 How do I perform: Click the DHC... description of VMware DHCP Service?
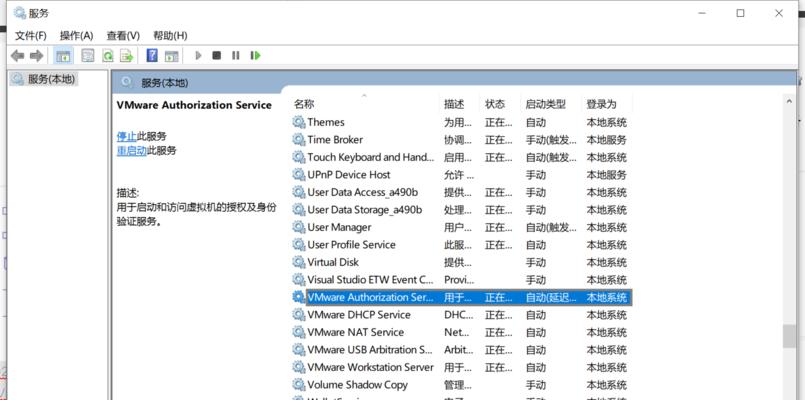tap(458, 314)
